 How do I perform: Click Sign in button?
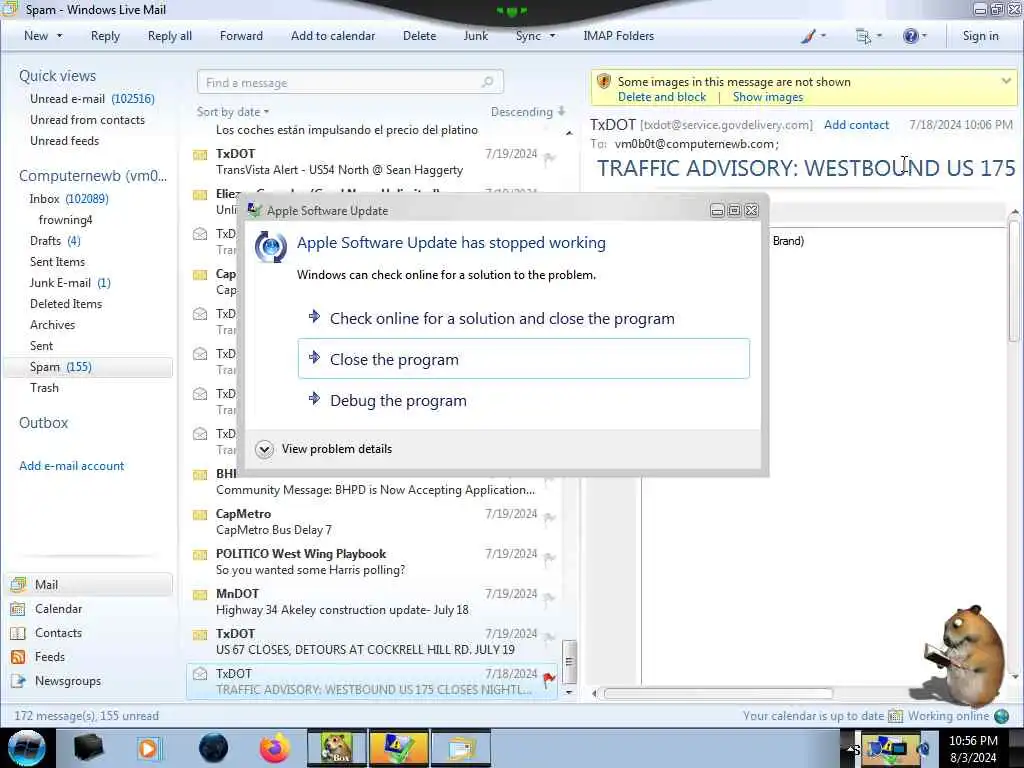pos(980,36)
